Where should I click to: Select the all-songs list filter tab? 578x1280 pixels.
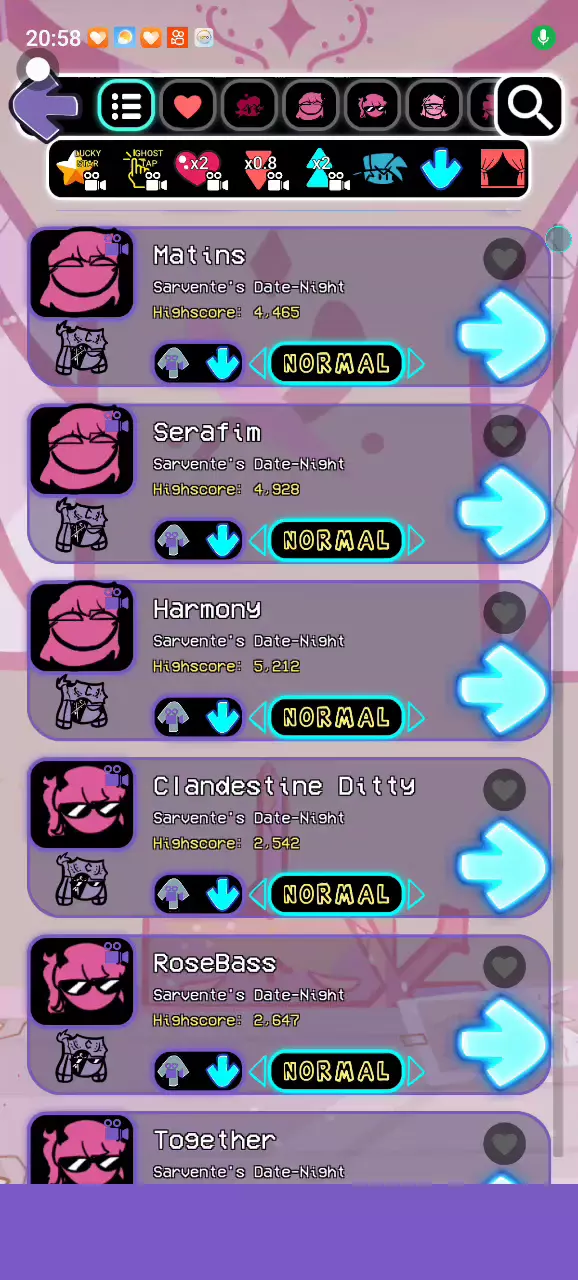tap(126, 105)
